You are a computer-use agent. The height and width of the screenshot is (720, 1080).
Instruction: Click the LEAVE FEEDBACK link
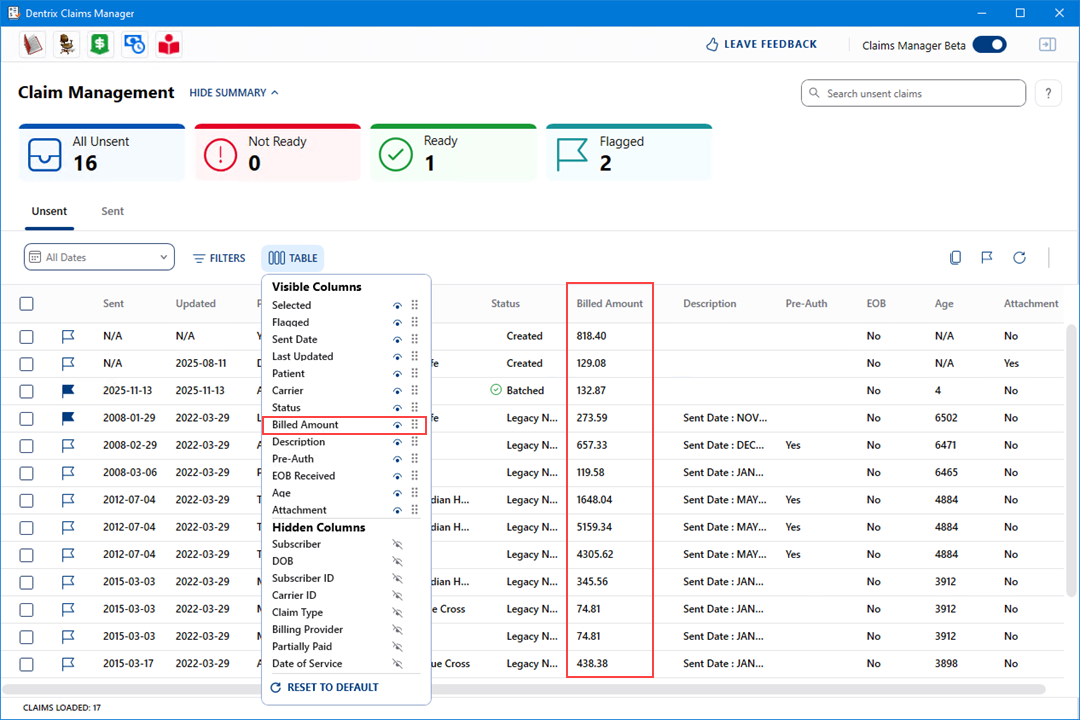[x=761, y=45]
